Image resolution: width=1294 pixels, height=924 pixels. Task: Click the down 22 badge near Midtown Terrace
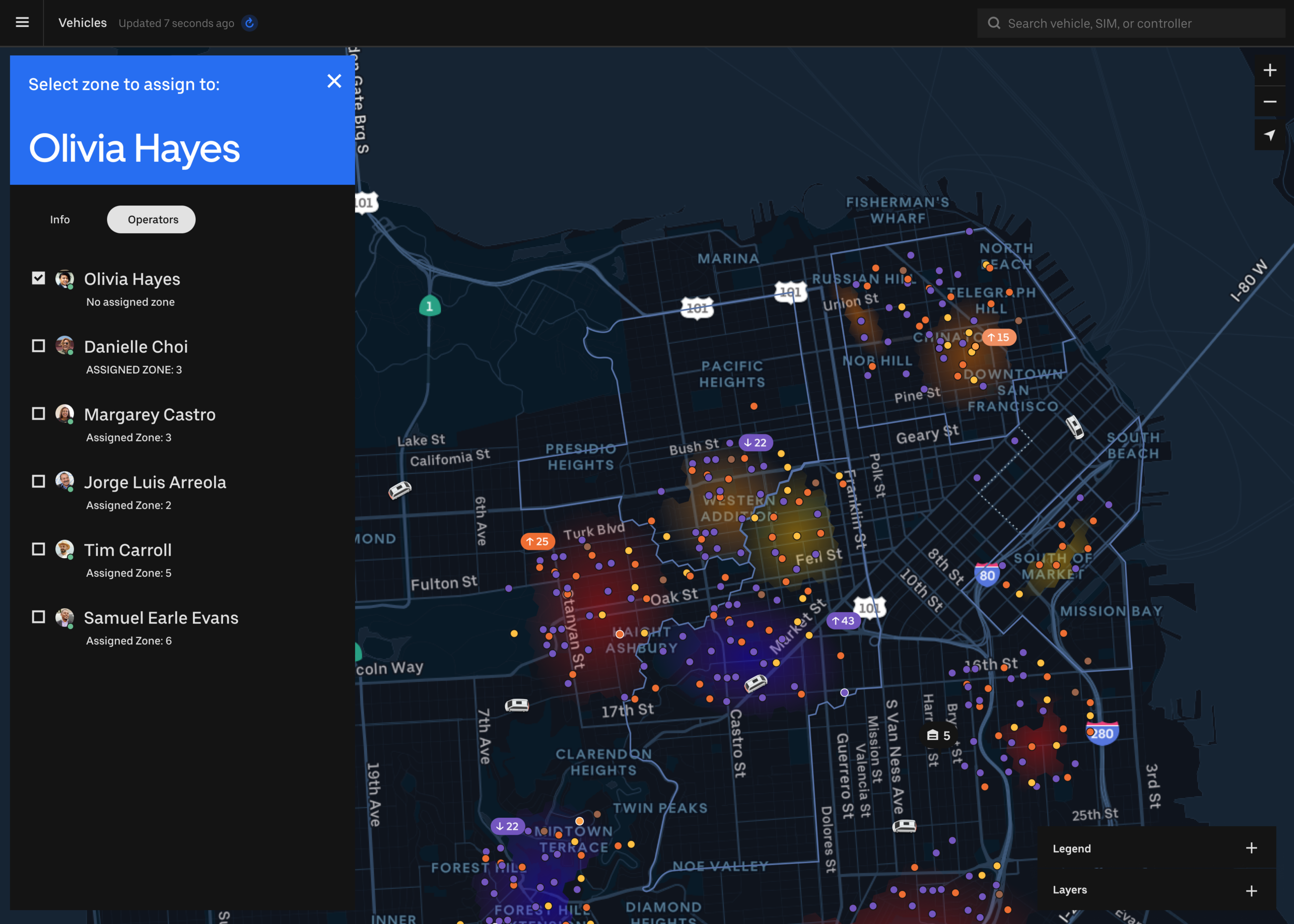507,826
